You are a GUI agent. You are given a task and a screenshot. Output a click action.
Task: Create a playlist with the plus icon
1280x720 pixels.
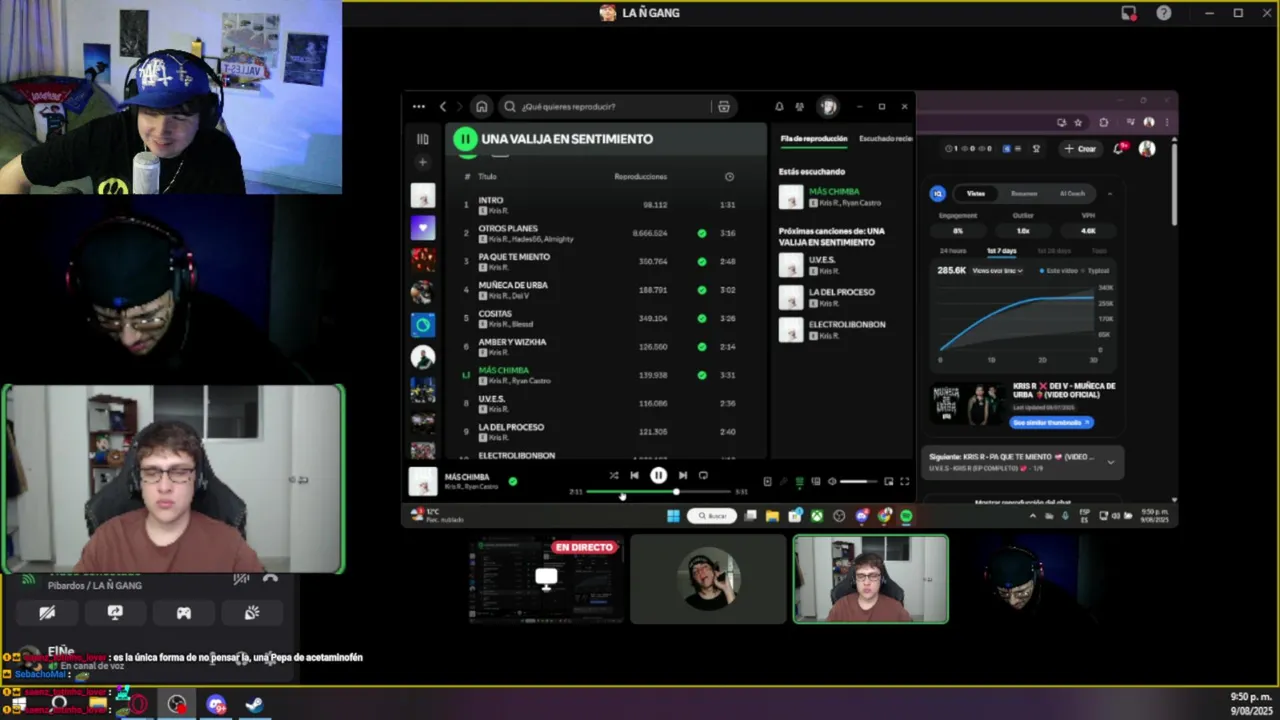coord(422,162)
